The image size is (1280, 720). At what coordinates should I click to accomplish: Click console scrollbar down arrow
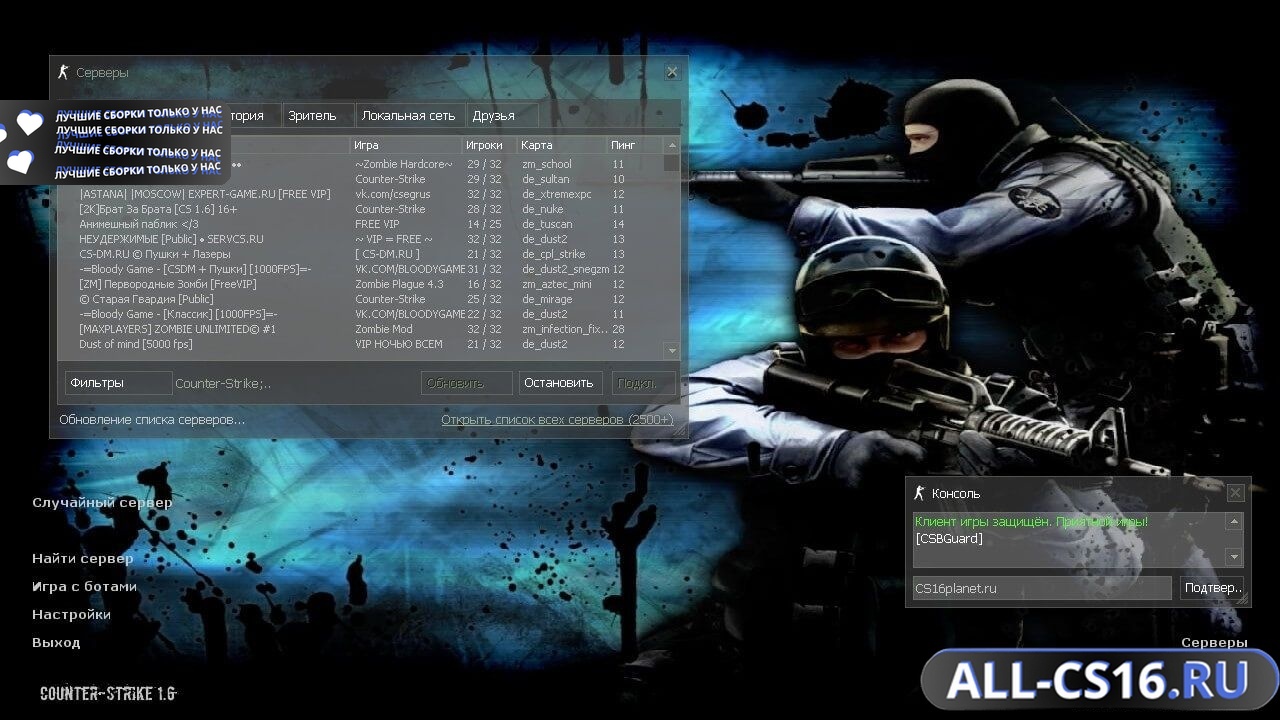[x=1235, y=557]
